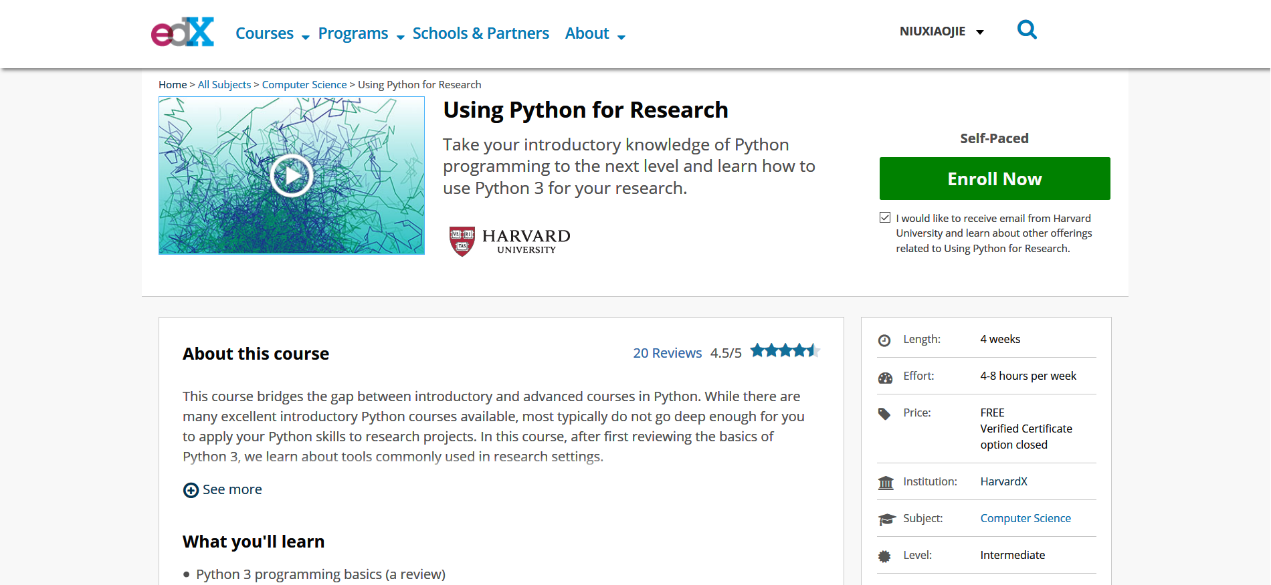The image size is (1271, 585).
Task: Click the Using Python for Research breadcrumb
Action: [x=420, y=85]
